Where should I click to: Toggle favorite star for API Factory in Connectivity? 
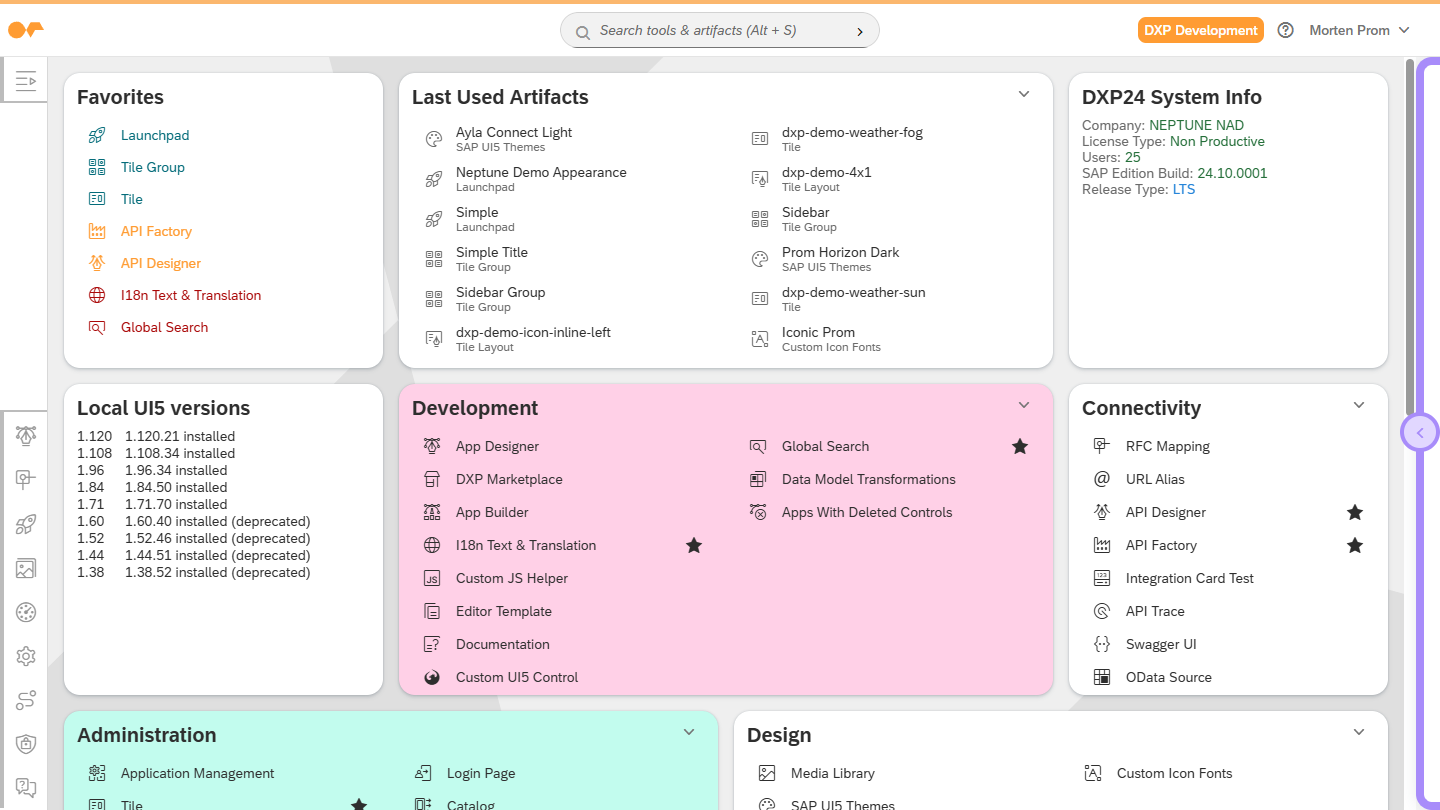coord(1354,545)
